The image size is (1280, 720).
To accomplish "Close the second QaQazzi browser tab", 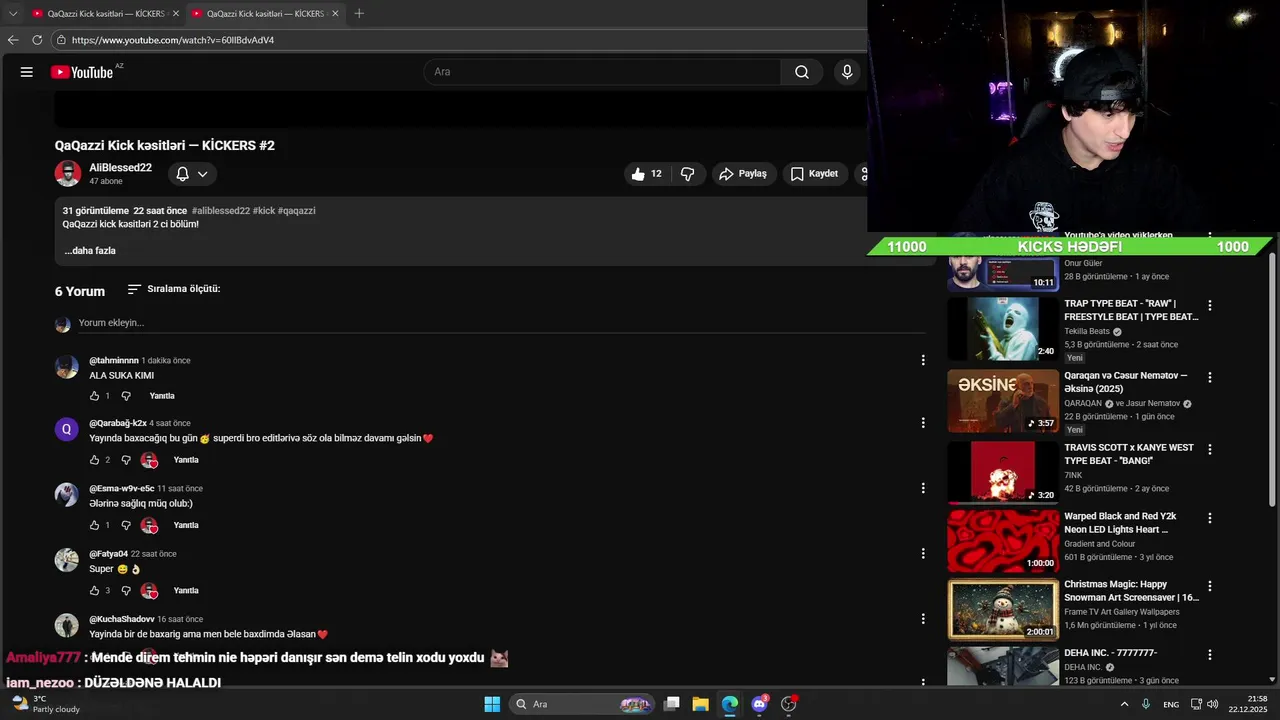I will (335, 14).
